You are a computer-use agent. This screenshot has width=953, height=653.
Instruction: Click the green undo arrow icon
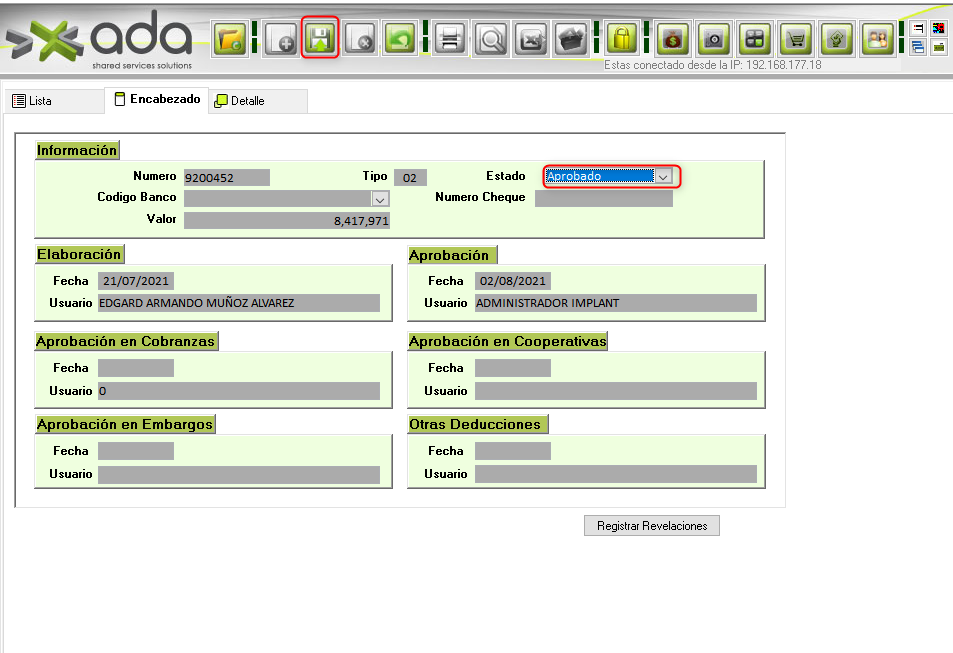[x=400, y=39]
